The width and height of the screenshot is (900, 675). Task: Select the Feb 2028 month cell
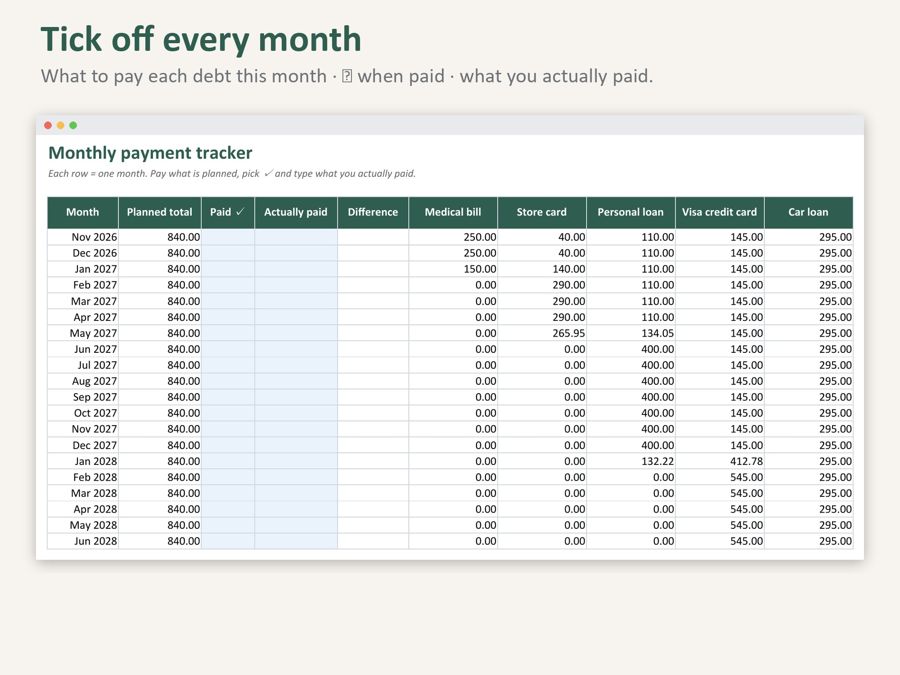point(83,478)
